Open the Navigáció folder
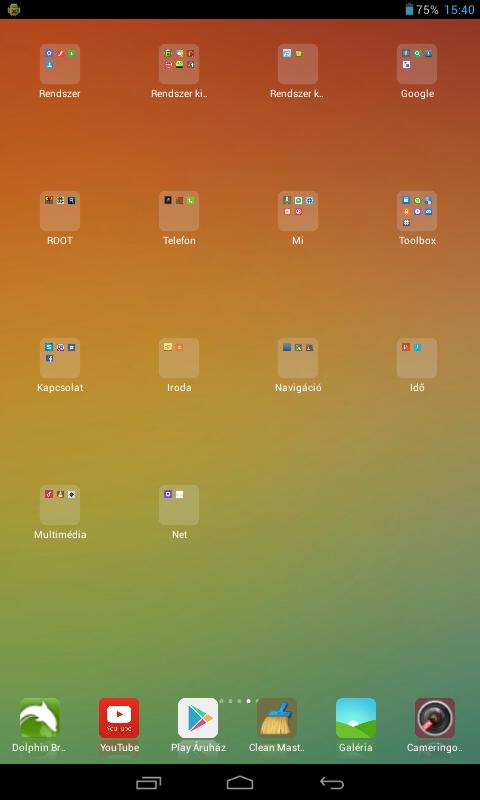 click(298, 358)
